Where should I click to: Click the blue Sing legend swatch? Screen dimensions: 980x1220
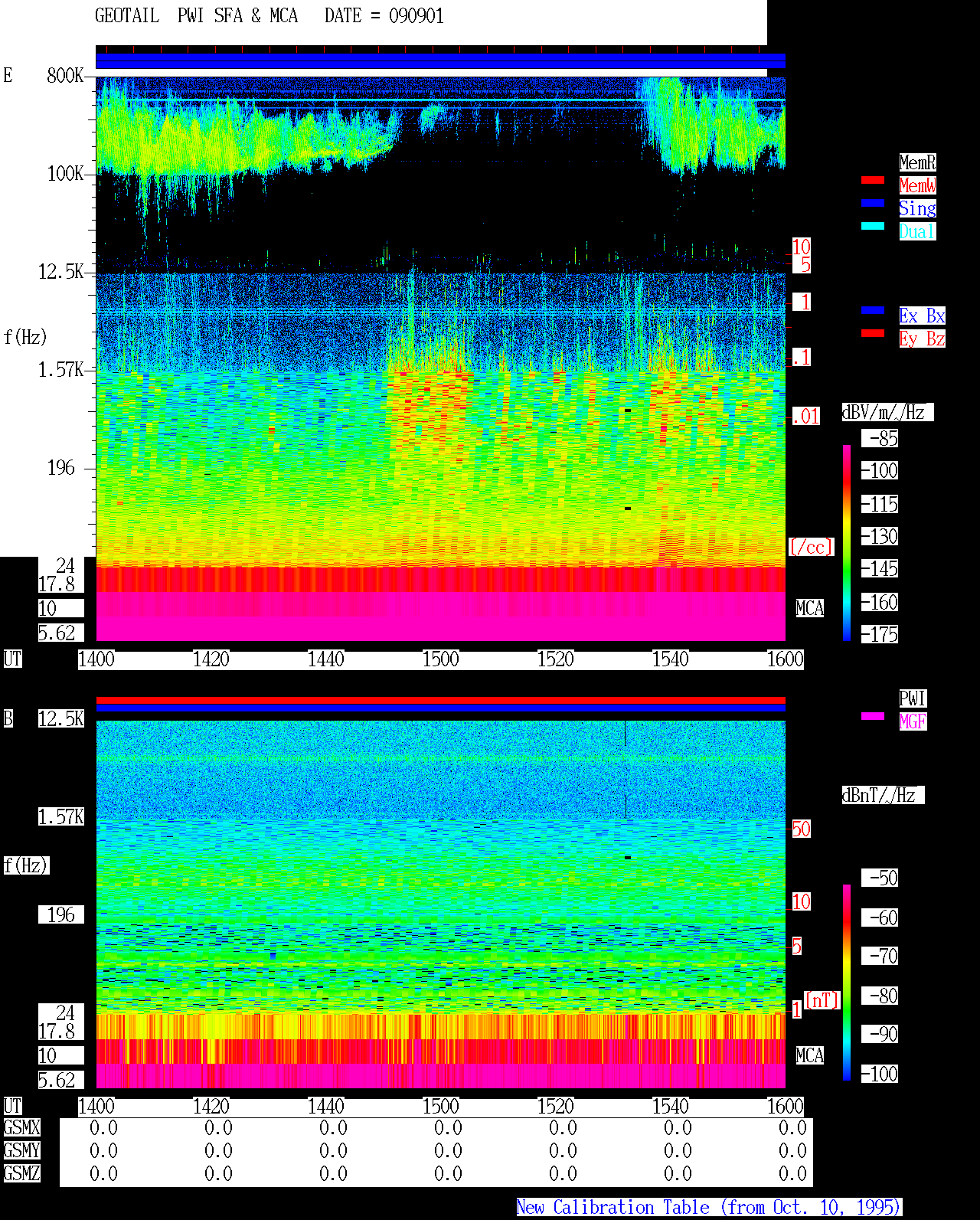[873, 203]
